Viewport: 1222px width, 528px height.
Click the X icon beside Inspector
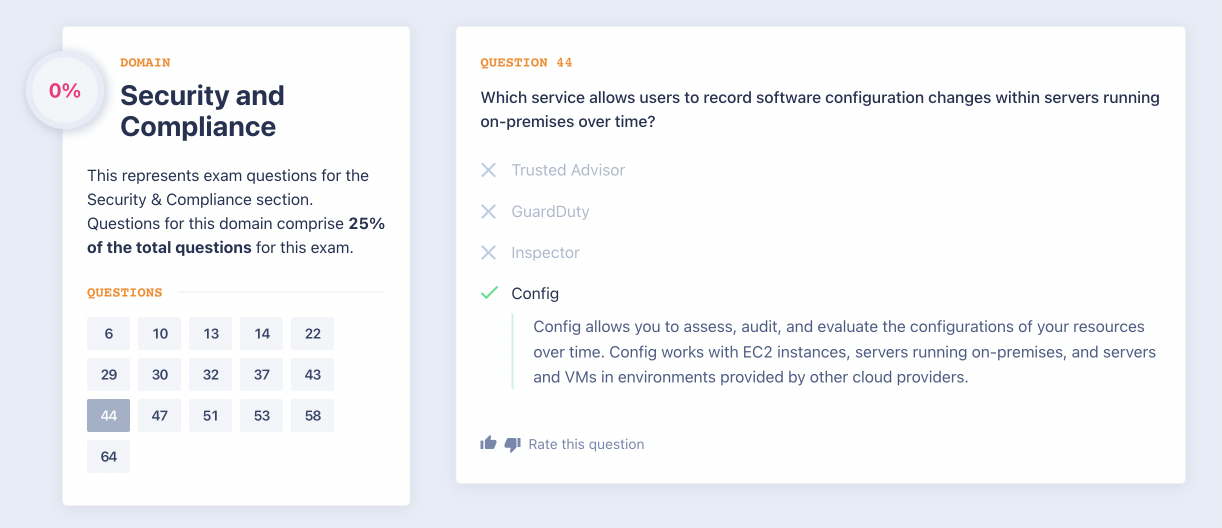pyautogui.click(x=488, y=253)
